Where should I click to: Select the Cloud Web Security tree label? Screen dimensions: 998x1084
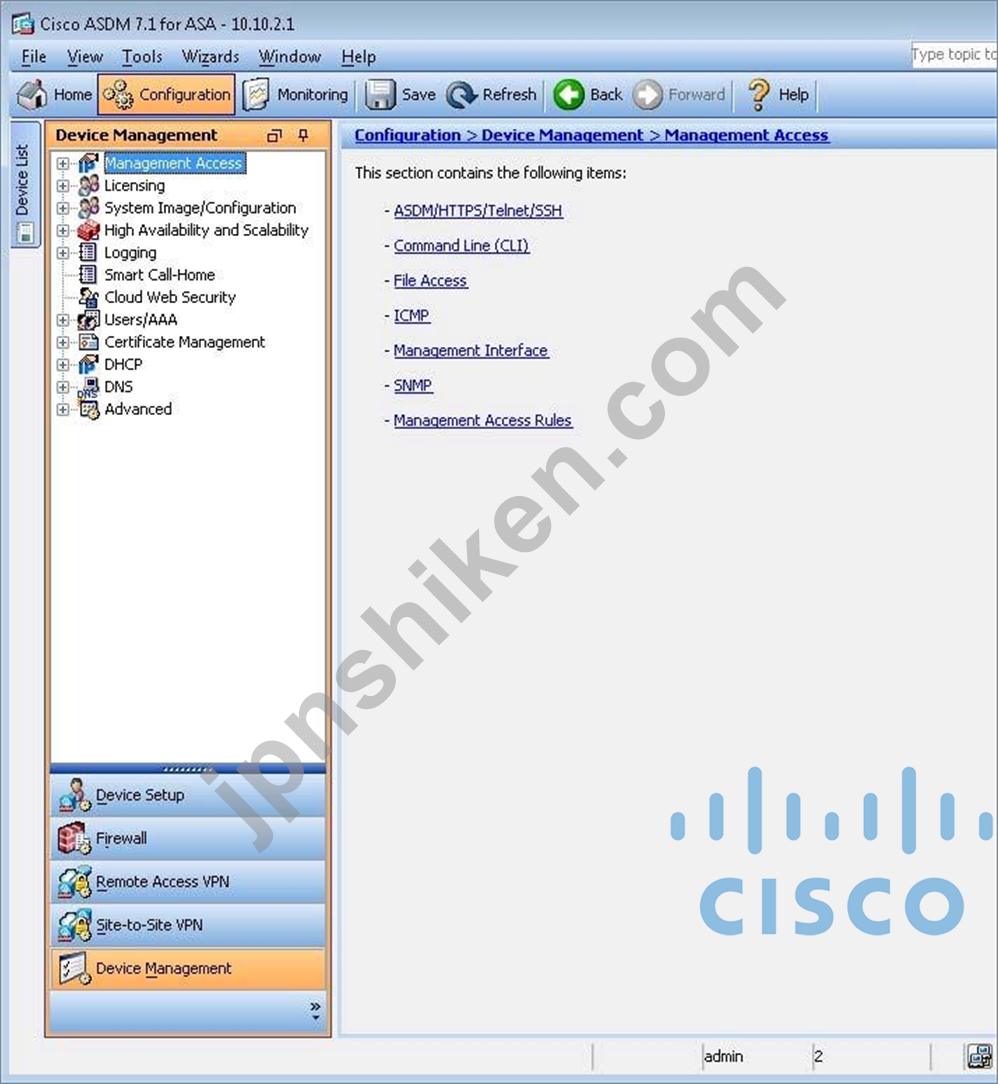tap(170, 297)
